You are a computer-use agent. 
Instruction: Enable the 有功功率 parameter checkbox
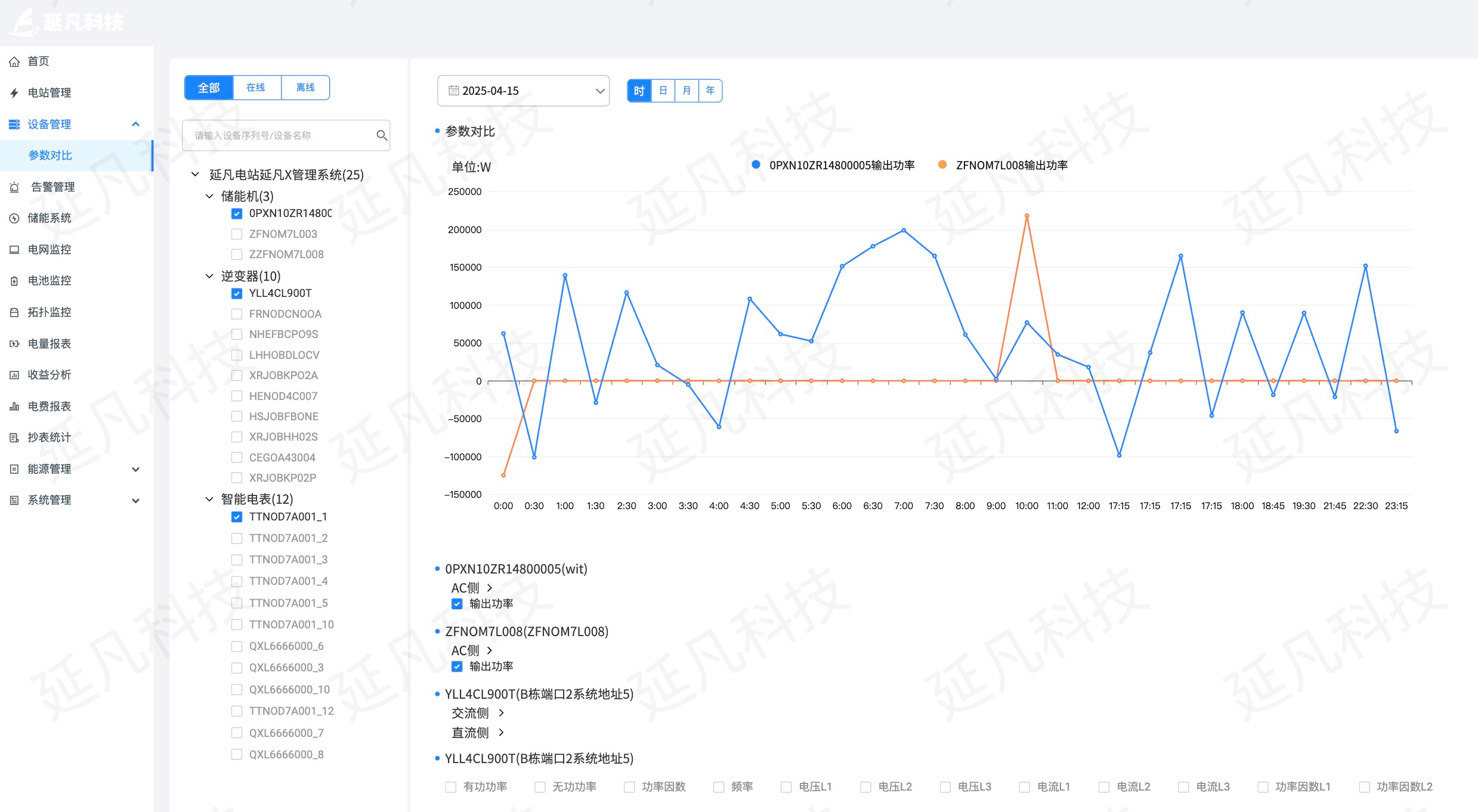pos(451,787)
